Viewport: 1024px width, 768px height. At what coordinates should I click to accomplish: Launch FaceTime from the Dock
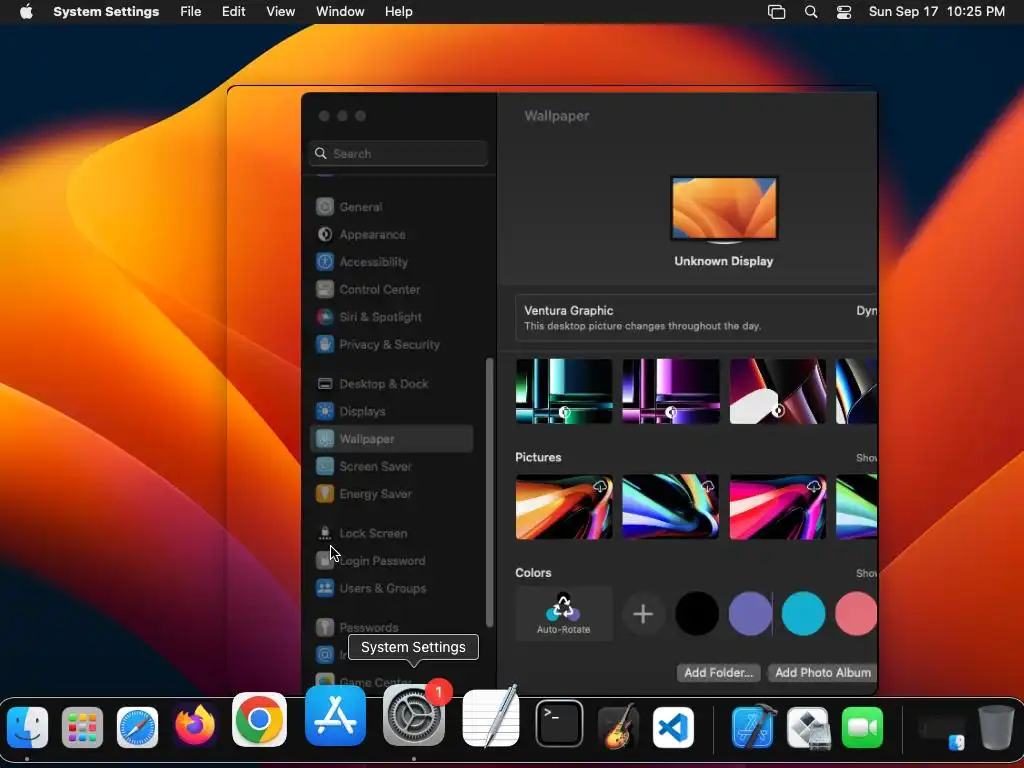863,728
